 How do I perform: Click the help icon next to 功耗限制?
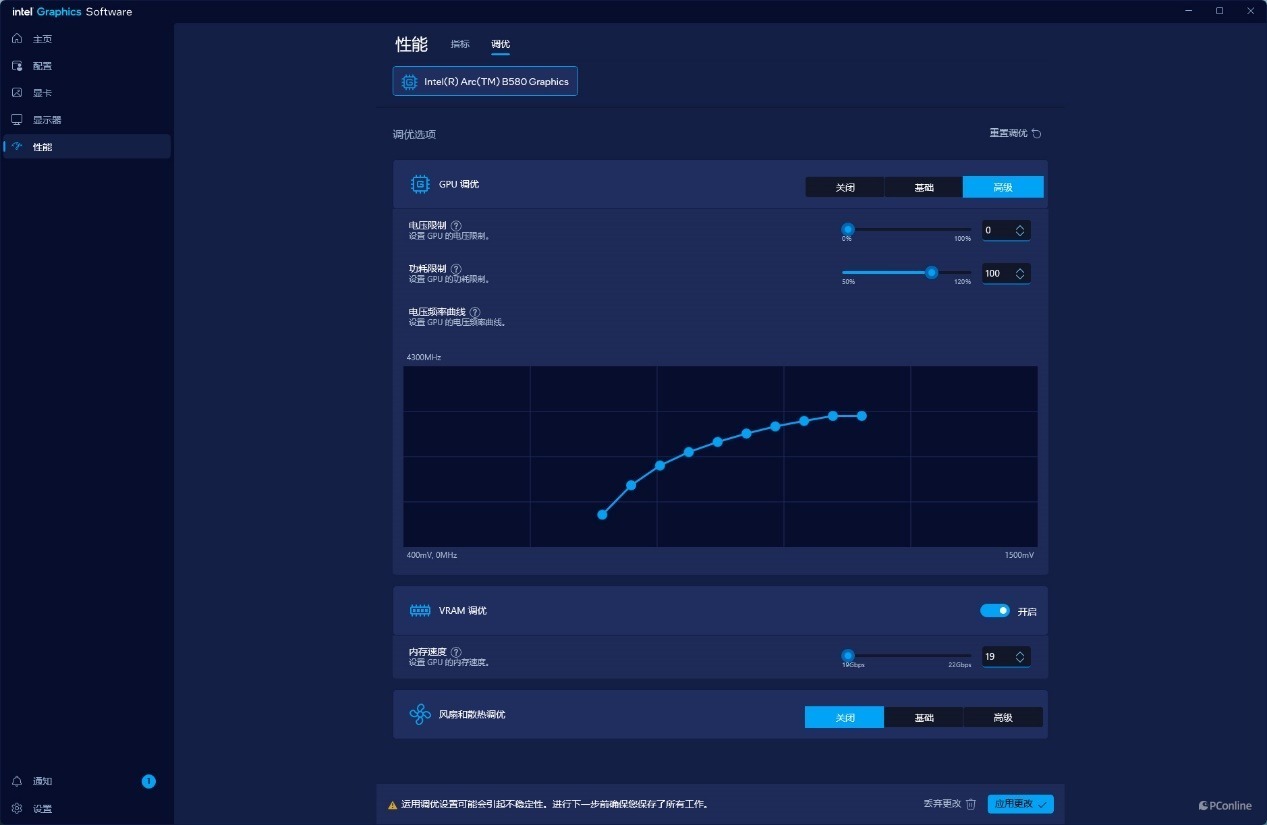click(456, 269)
